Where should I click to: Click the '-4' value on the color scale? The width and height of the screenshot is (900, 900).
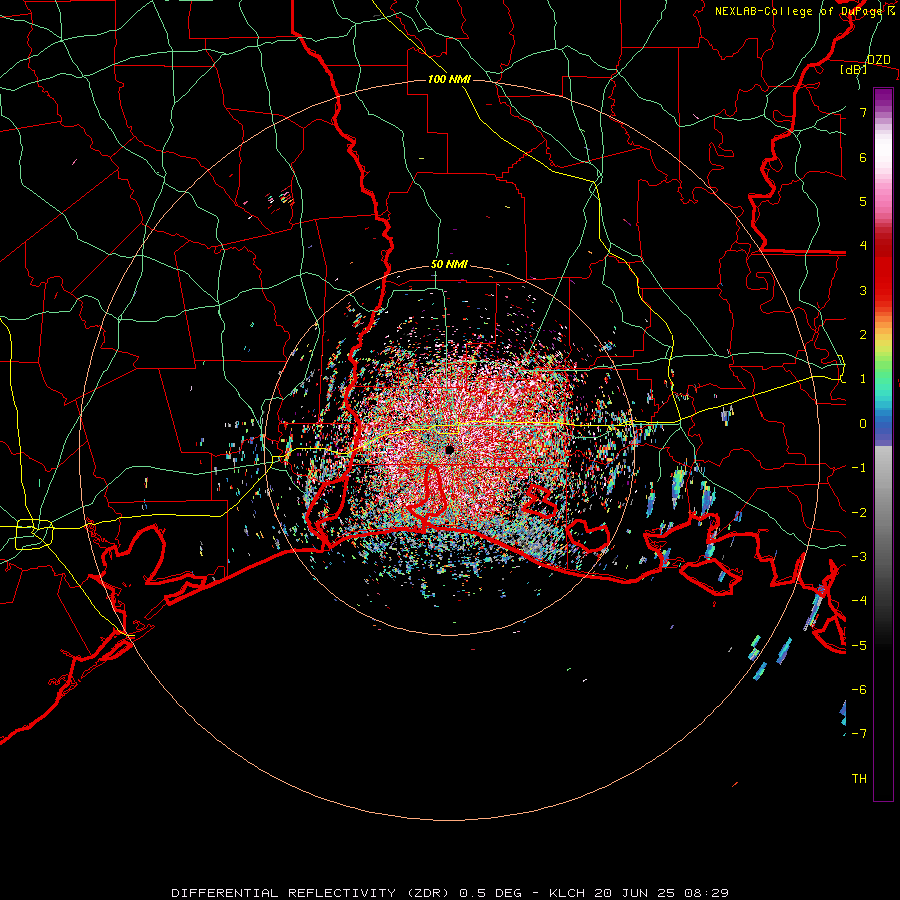click(x=859, y=601)
